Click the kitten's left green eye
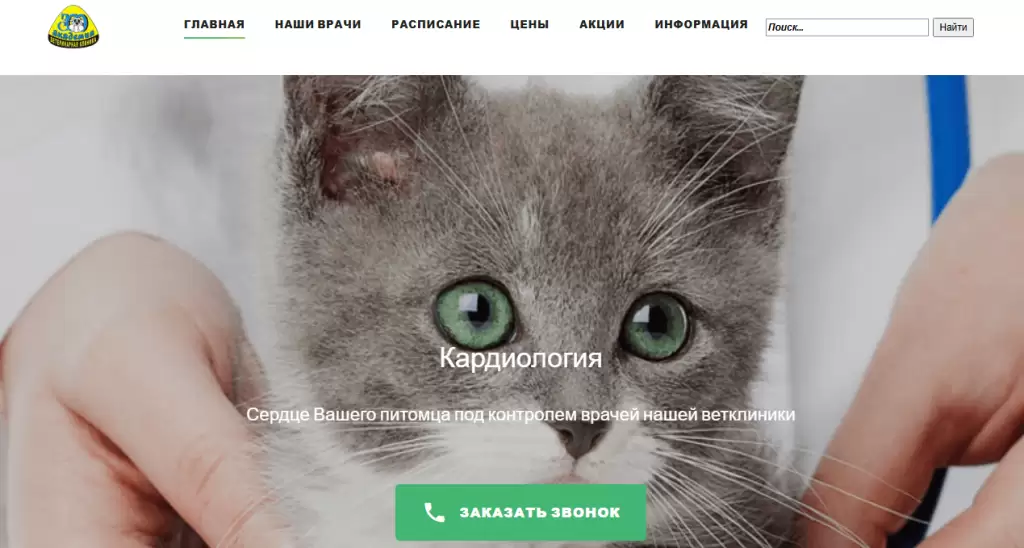Viewport: 1024px width, 548px height. 475,315
